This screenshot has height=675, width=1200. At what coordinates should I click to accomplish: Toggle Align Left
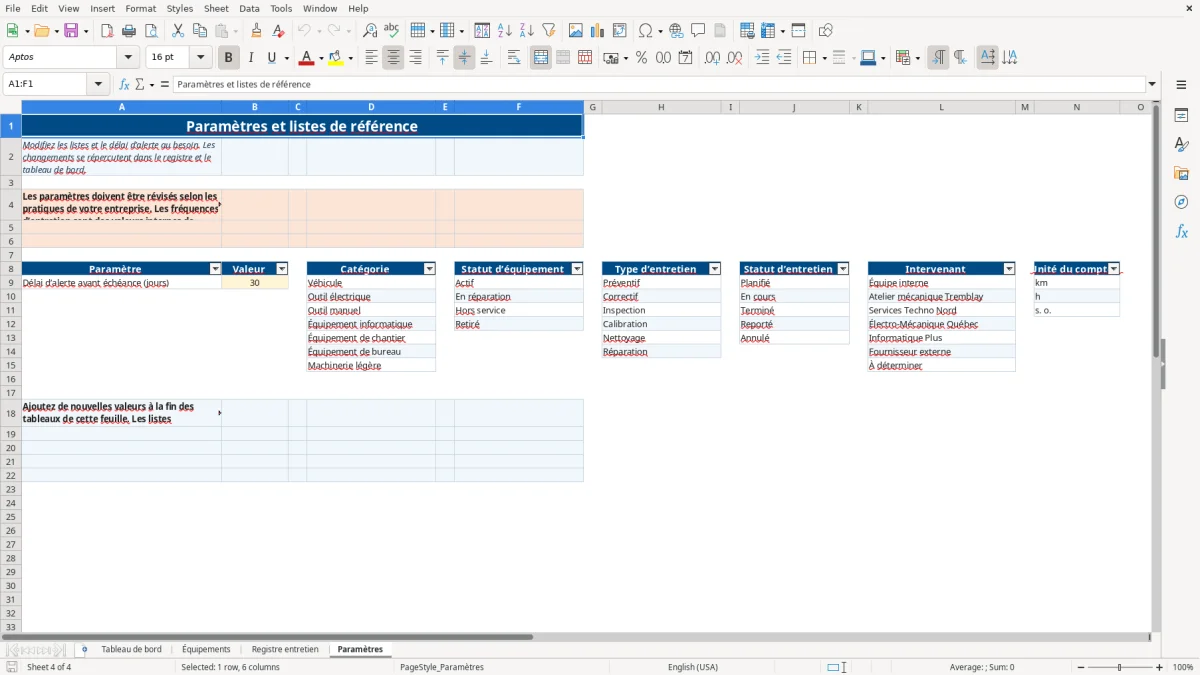point(371,58)
